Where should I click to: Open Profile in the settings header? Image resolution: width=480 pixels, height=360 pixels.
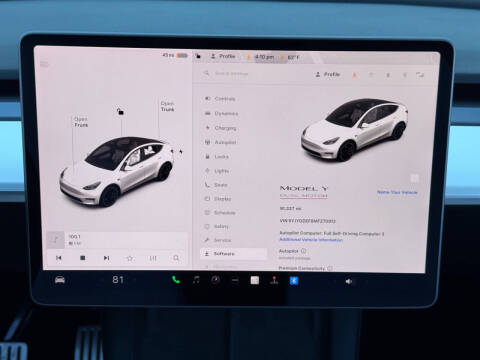point(327,74)
